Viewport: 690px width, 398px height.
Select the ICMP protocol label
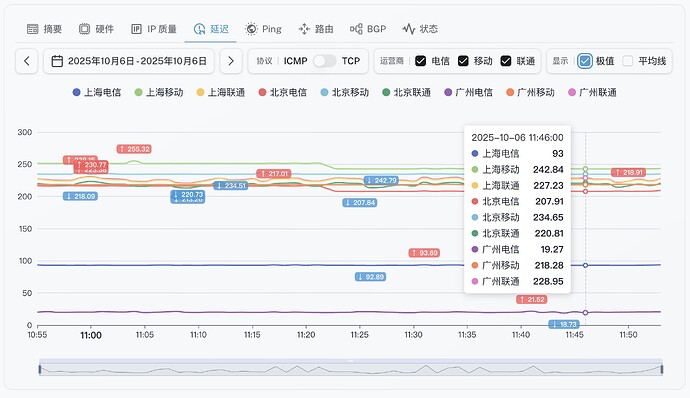click(x=295, y=61)
